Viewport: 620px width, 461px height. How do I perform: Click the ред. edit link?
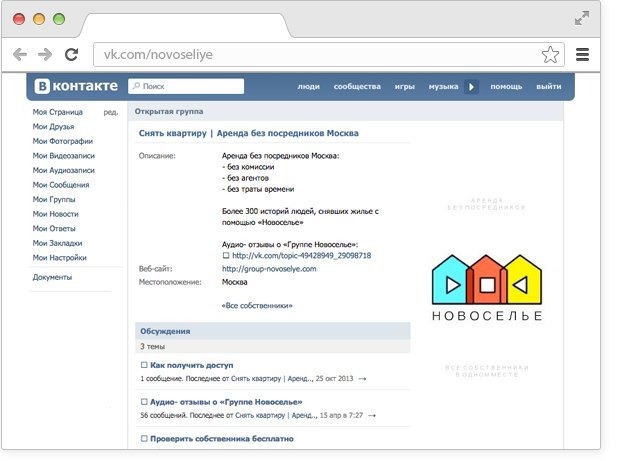(111, 112)
